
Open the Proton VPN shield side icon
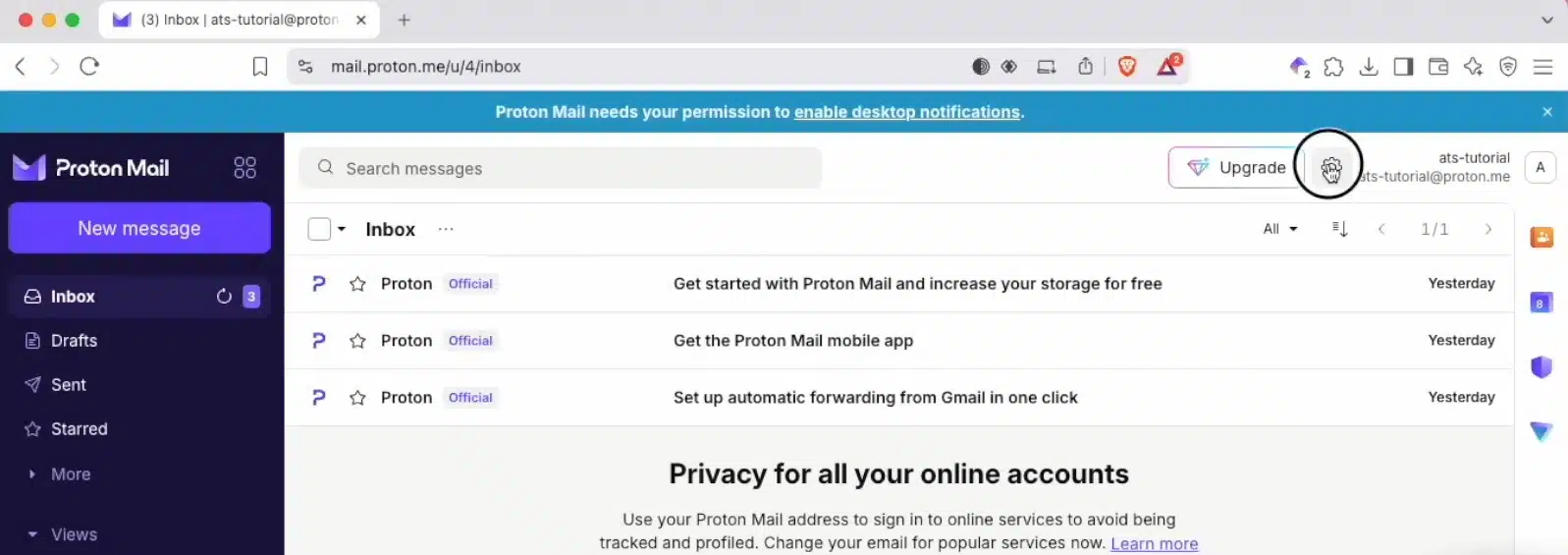tap(1541, 367)
